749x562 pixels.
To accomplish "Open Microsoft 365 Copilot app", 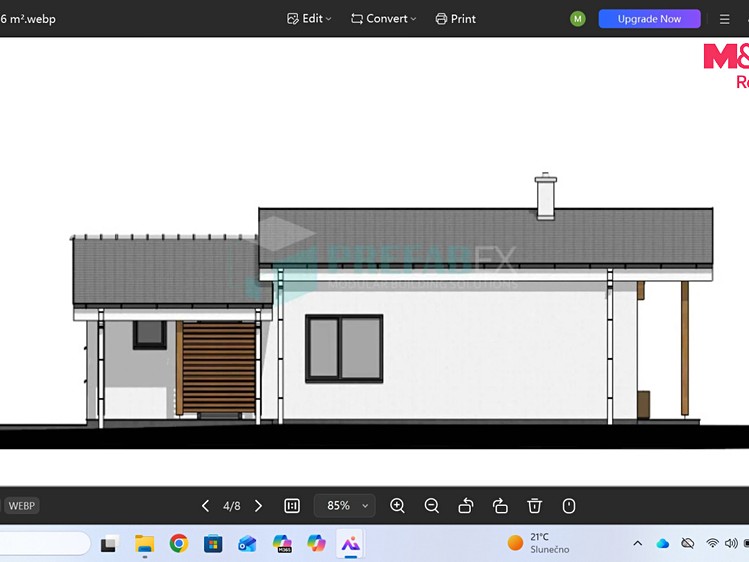I will tap(282, 544).
